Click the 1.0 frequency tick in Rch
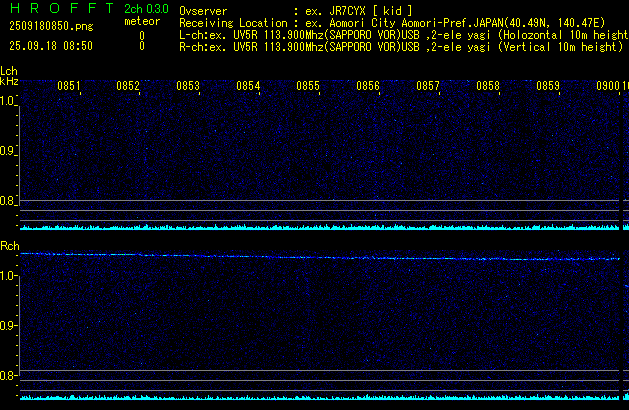 [x=9, y=275]
